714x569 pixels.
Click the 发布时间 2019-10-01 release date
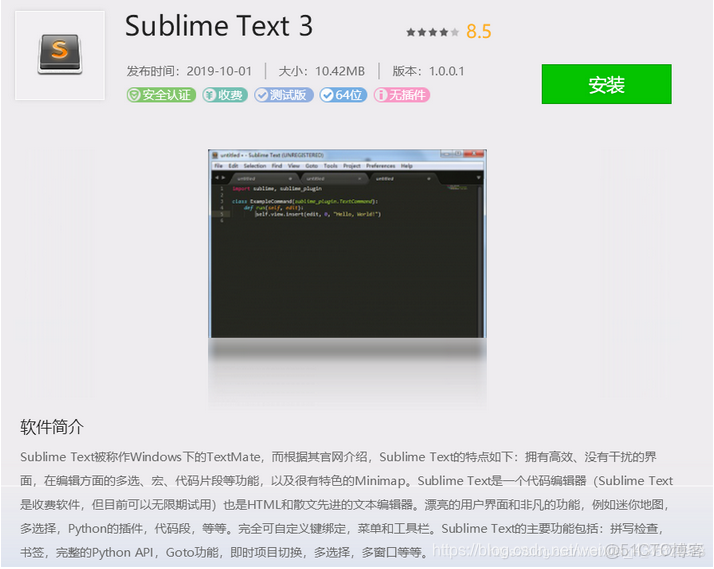coord(189,71)
